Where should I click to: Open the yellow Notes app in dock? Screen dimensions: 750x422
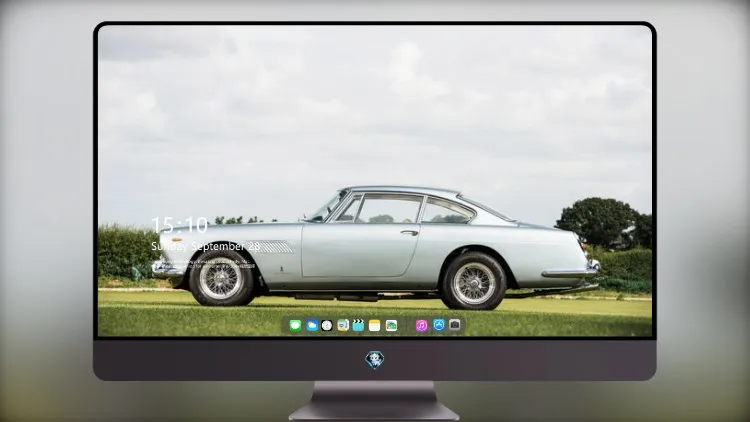(x=375, y=326)
